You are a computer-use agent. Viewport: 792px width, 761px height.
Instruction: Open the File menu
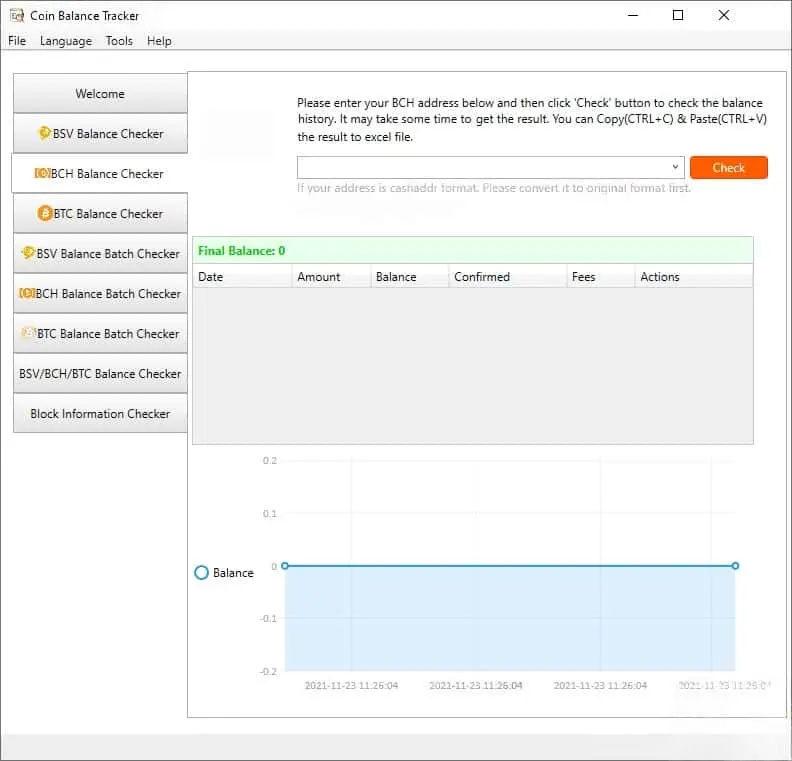17,41
